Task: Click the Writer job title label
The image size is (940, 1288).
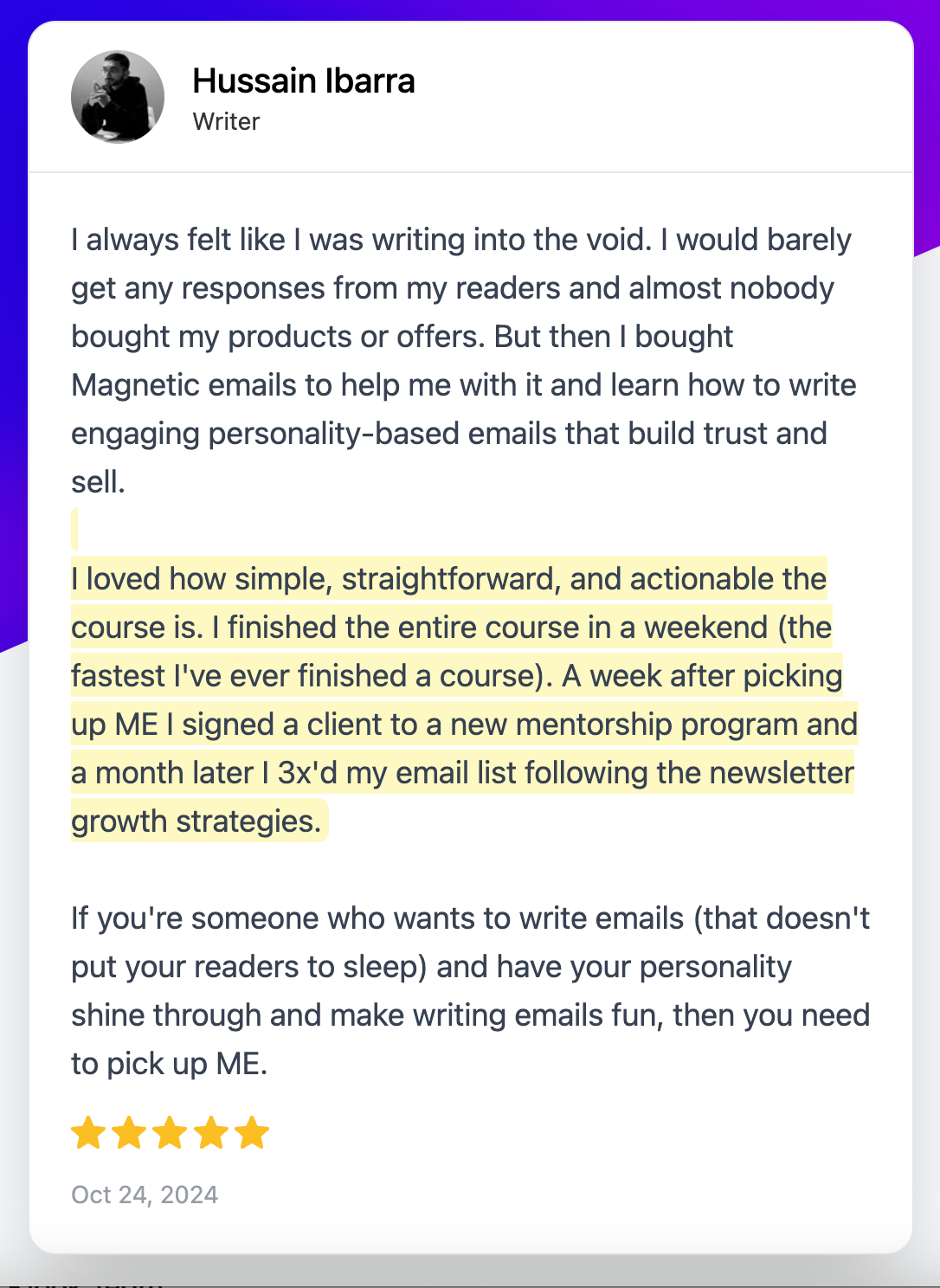Action: pyautogui.click(x=226, y=121)
